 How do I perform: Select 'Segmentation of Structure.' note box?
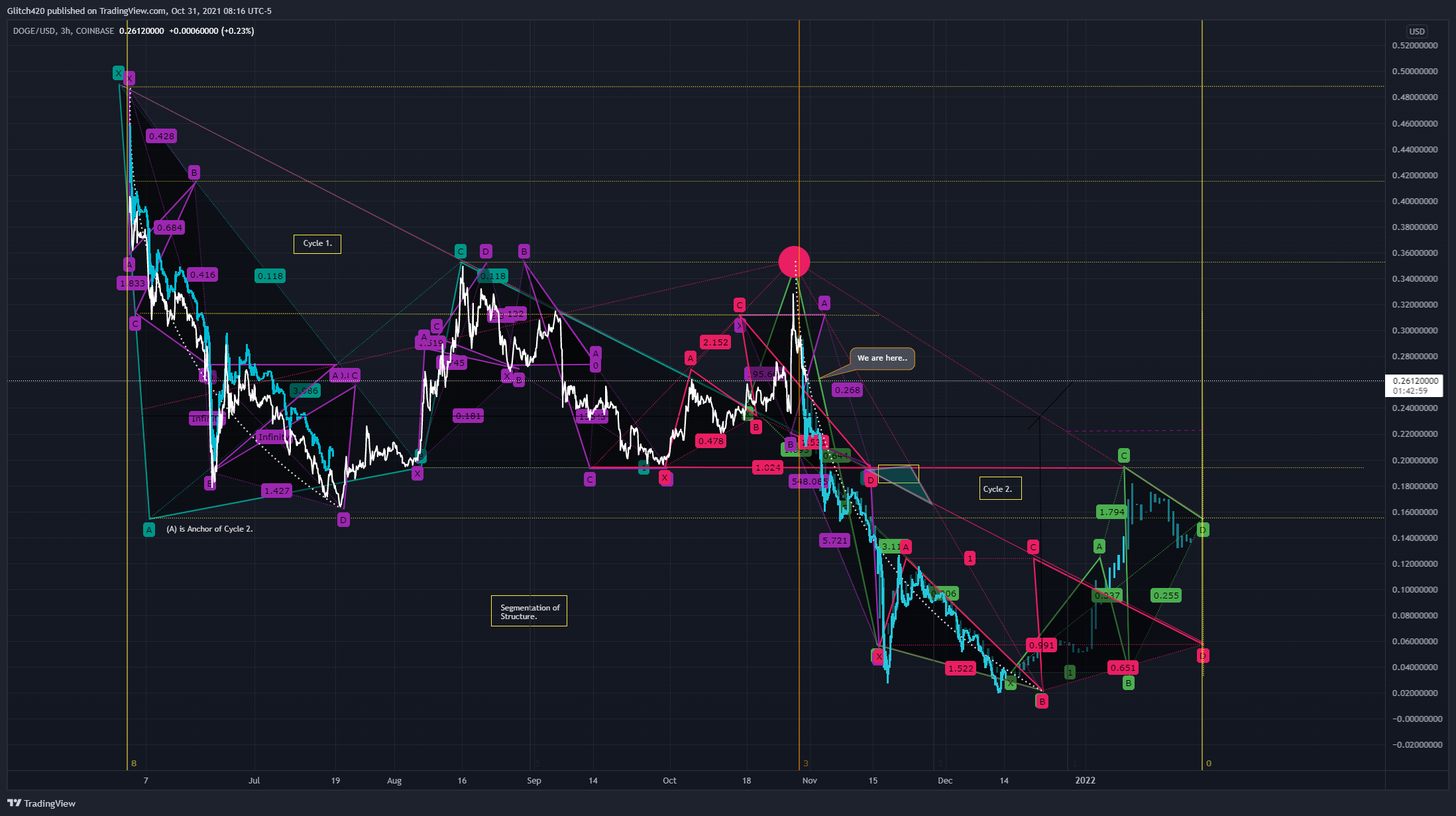point(529,611)
